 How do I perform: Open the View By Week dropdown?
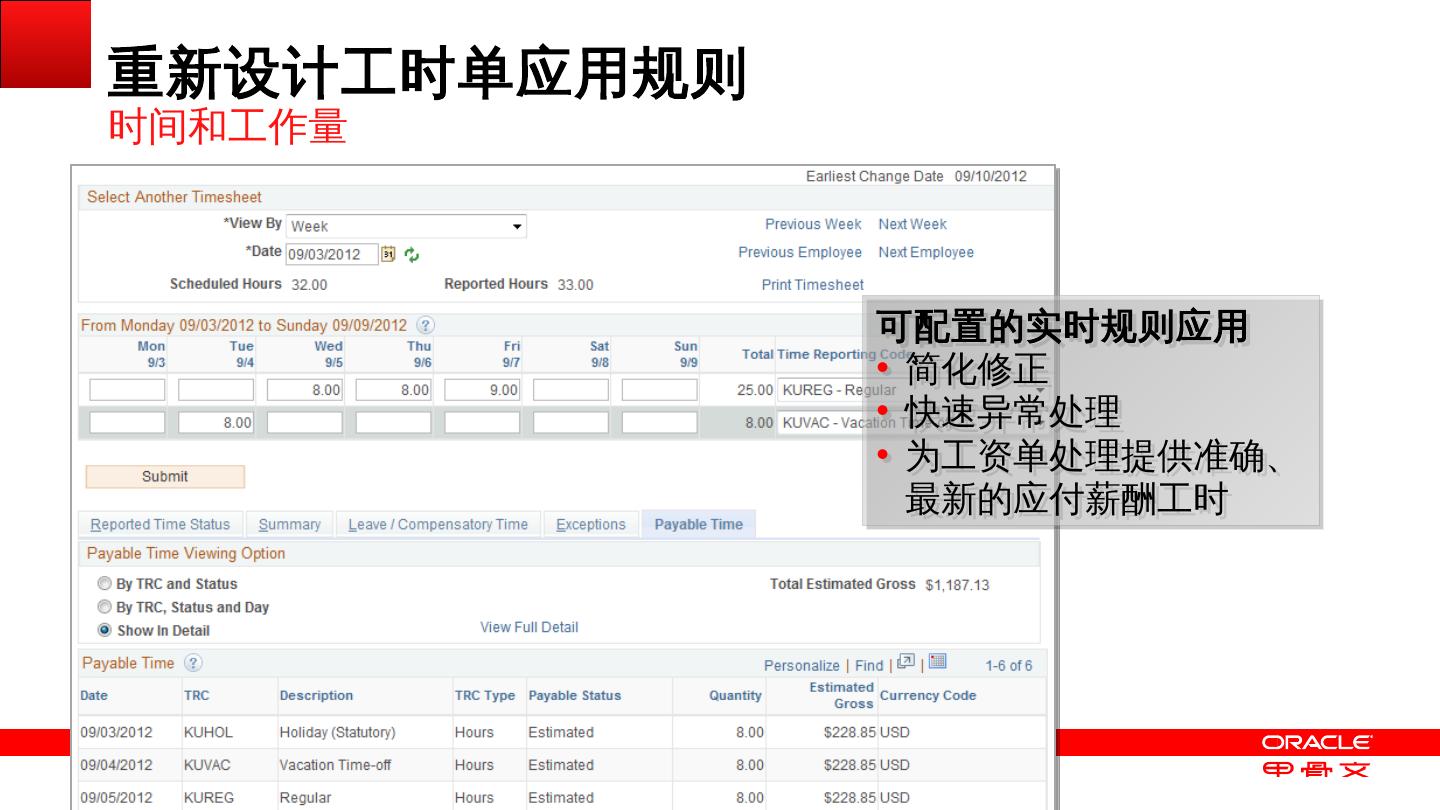point(406,226)
